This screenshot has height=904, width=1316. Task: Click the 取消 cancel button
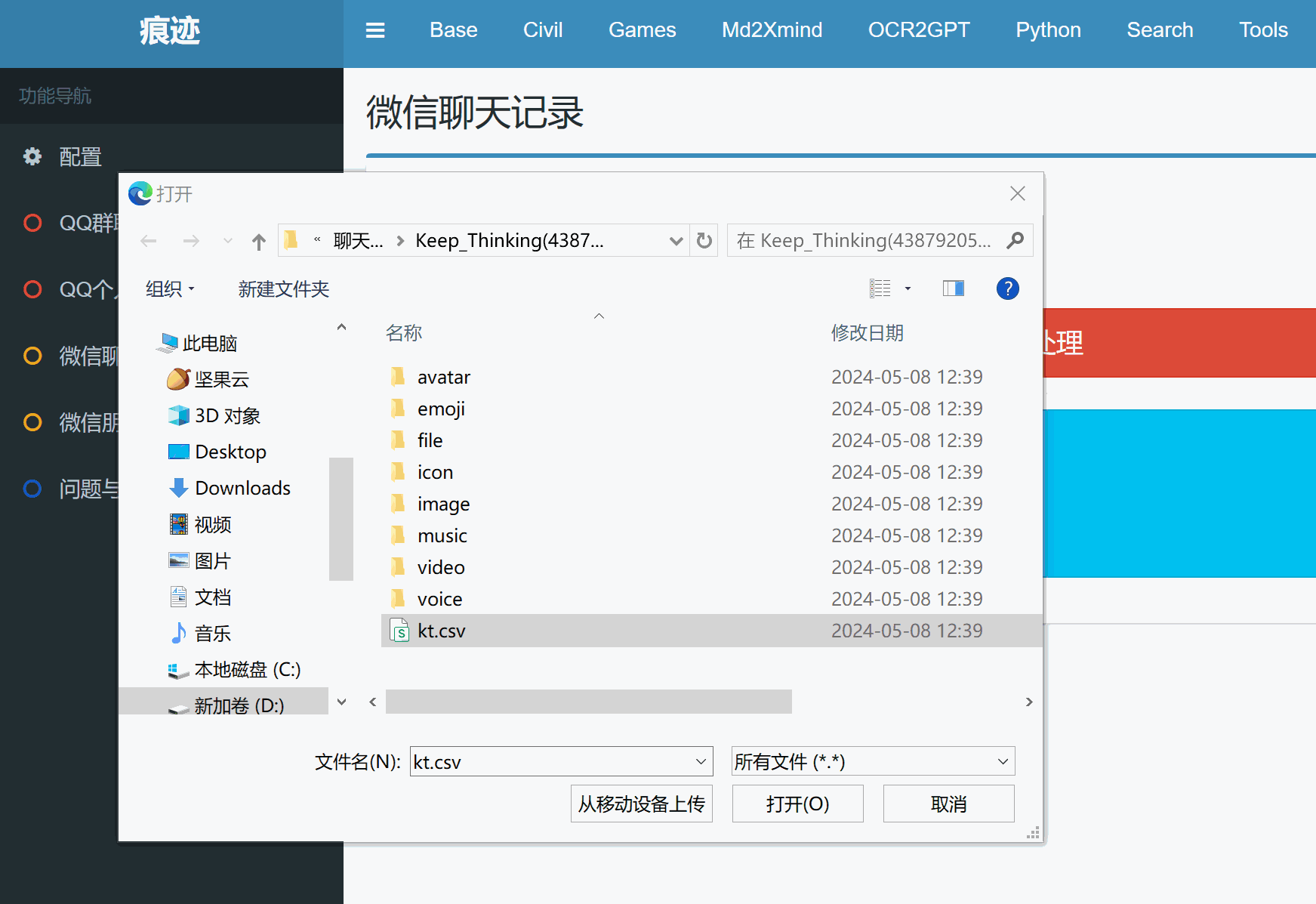948,804
